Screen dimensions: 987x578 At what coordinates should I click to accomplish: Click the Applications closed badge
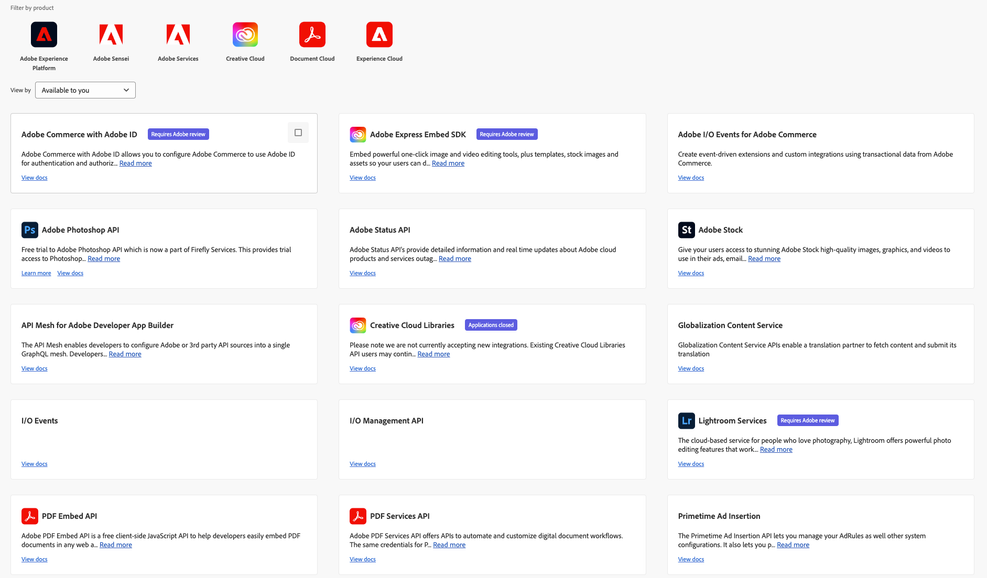[491, 325]
